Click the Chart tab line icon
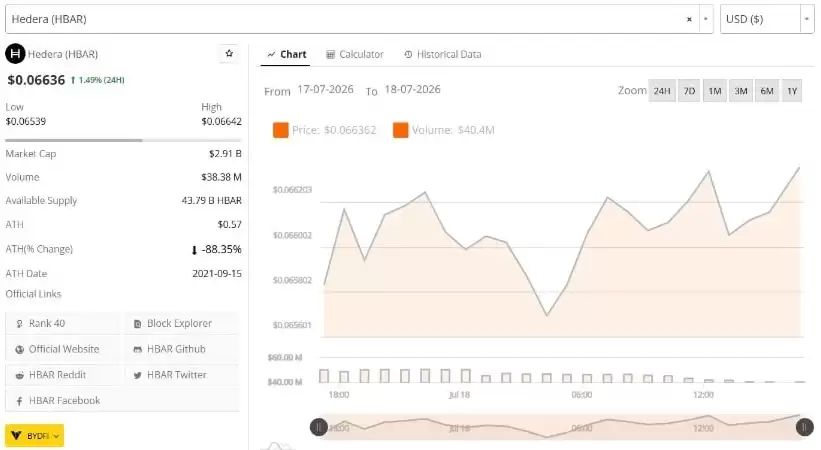821x450 pixels. (271, 54)
